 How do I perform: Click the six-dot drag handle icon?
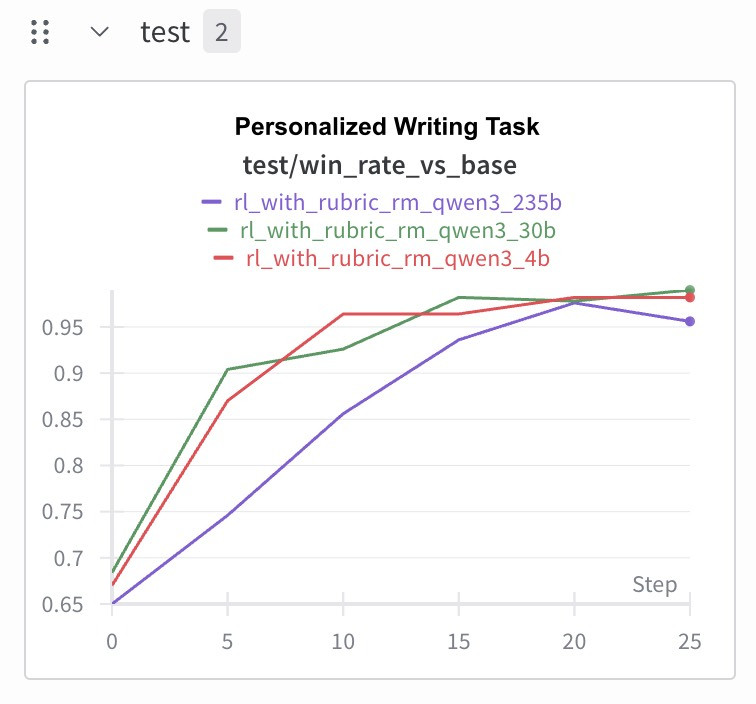tap(40, 32)
